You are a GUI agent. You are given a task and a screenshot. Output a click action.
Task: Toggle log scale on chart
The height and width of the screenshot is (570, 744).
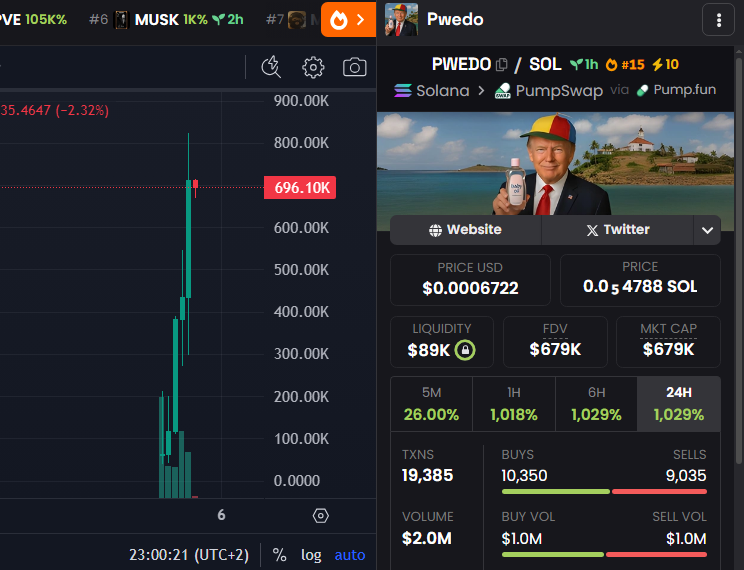pyautogui.click(x=311, y=555)
